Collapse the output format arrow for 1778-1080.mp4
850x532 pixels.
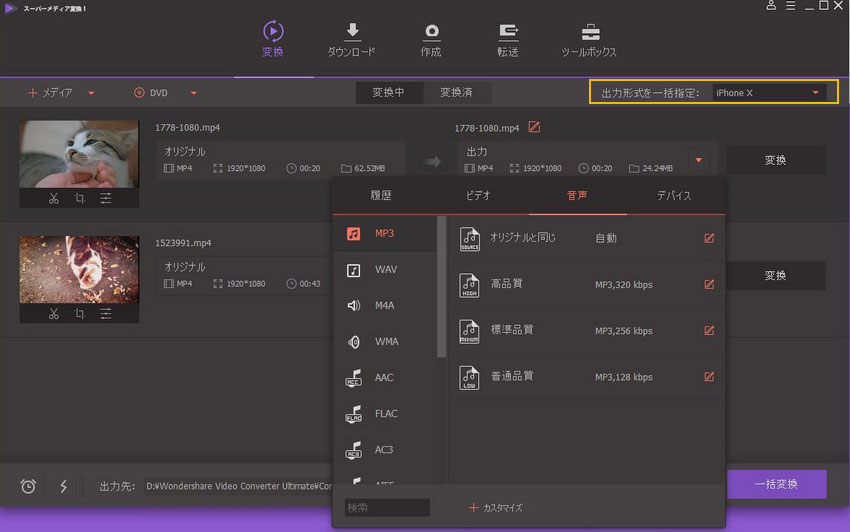[699, 160]
